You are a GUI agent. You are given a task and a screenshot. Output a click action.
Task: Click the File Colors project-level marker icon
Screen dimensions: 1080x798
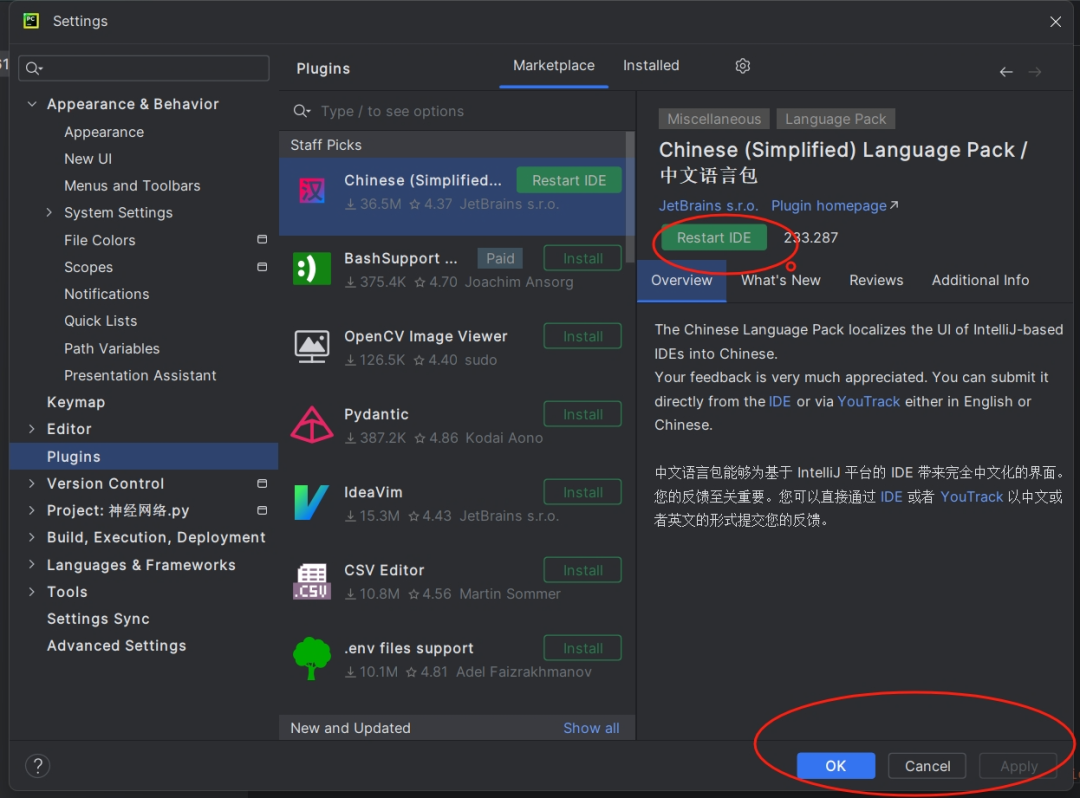coord(262,240)
